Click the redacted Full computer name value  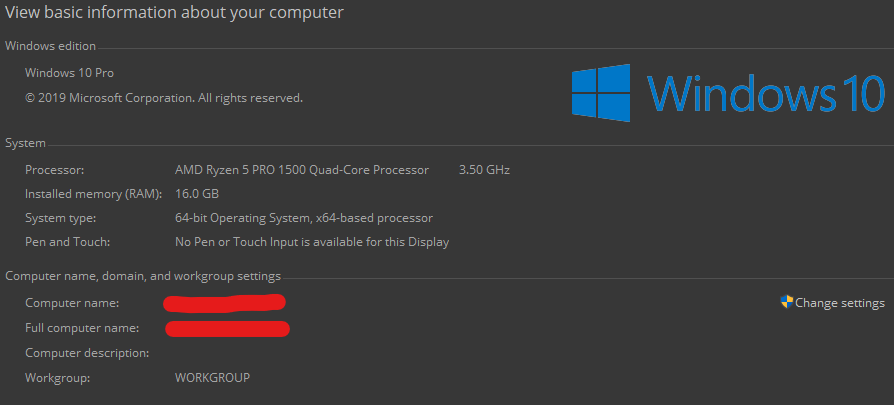[x=227, y=327]
